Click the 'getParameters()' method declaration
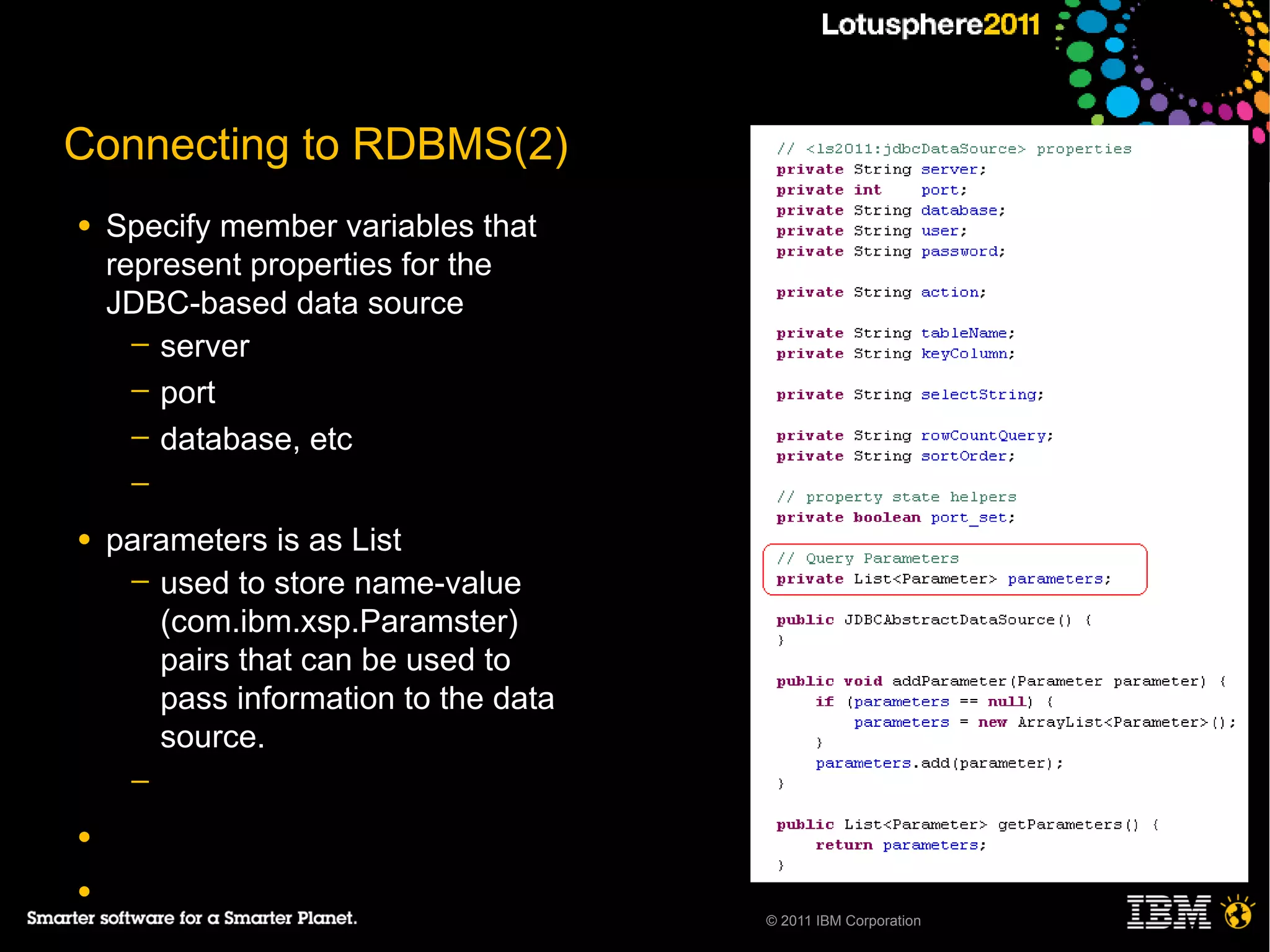Viewport: 1270px width, 952px height. 967,824
